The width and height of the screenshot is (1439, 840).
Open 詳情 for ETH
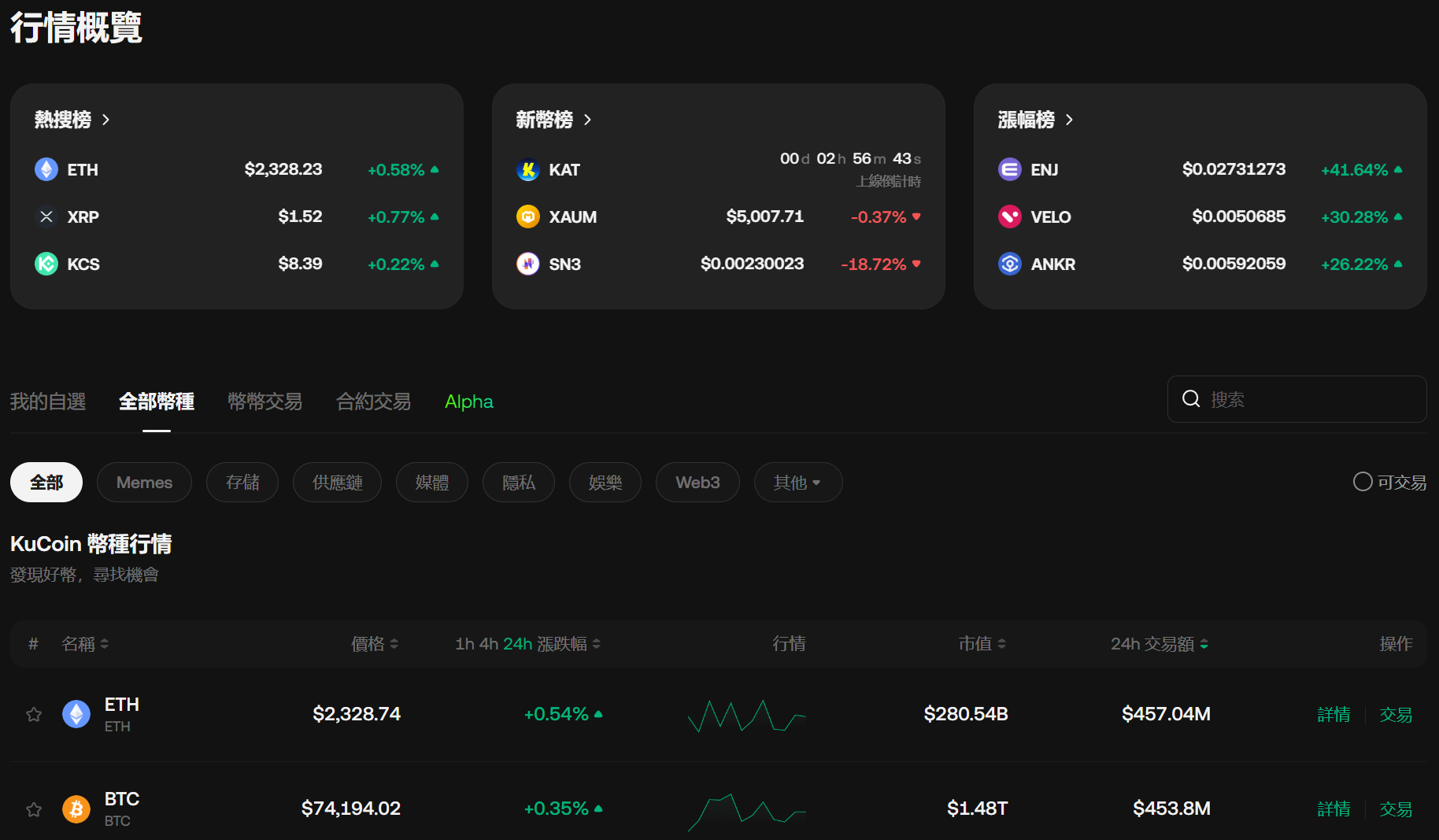[1334, 714]
